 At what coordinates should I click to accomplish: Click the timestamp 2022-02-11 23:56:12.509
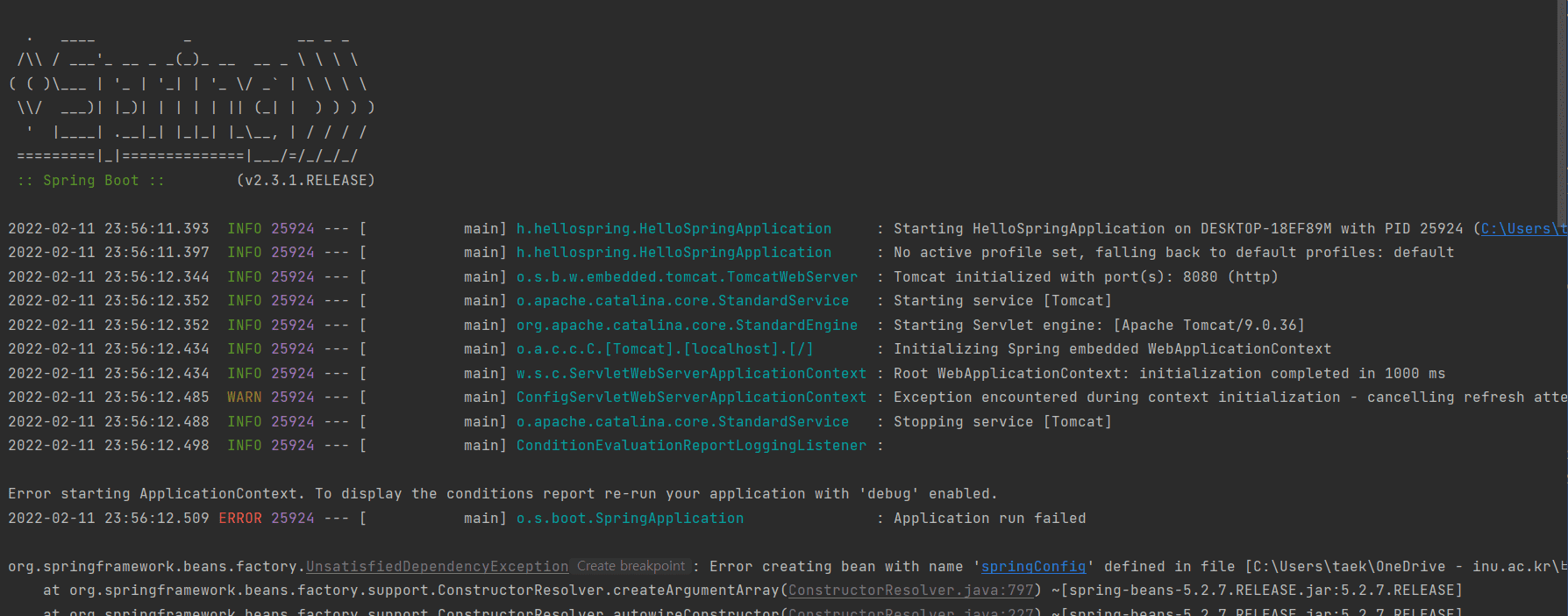109,519
